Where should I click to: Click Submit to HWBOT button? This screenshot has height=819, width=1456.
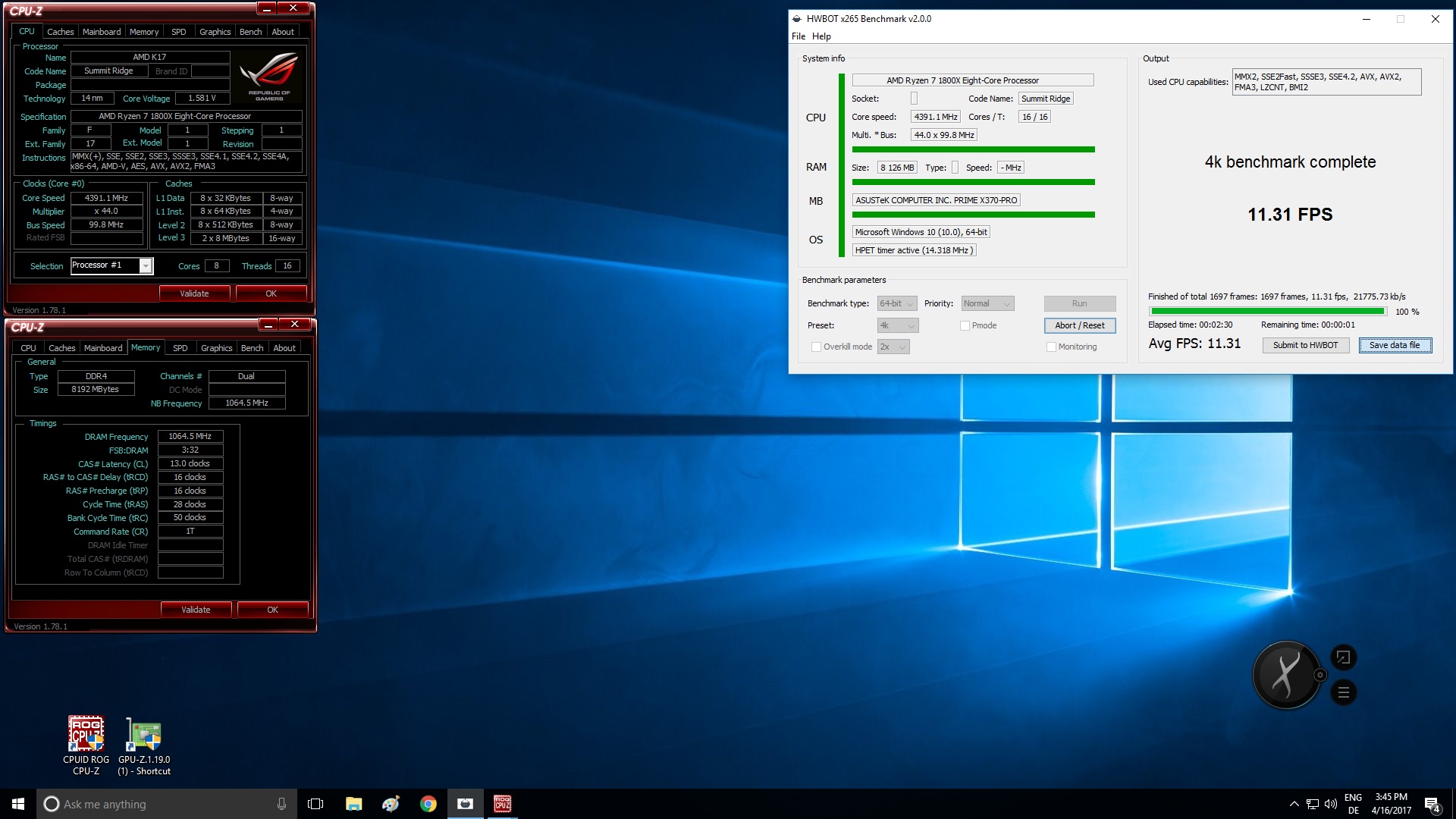point(1305,346)
